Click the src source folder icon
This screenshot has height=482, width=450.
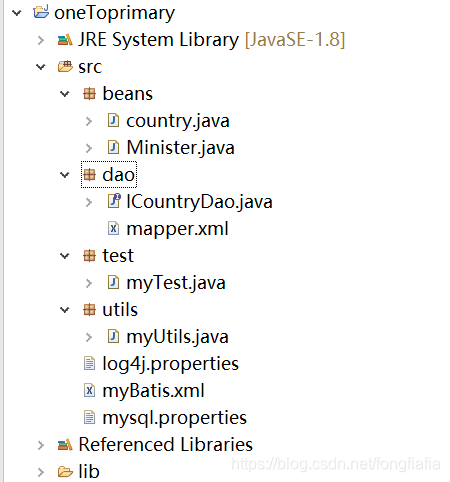click(x=65, y=67)
